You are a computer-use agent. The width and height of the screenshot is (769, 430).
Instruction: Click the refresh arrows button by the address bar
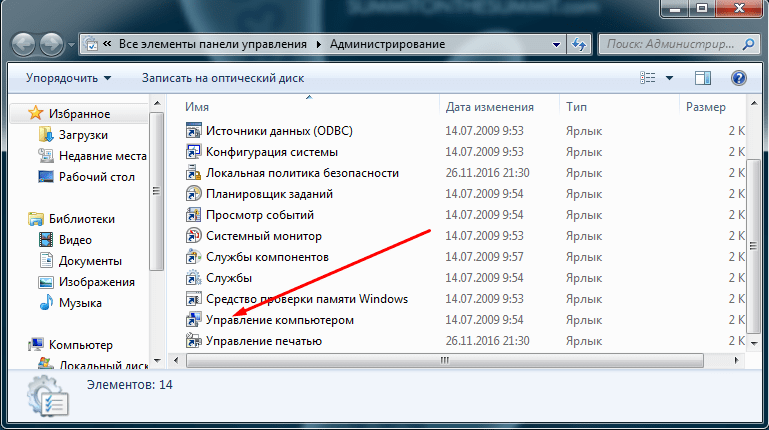pos(579,45)
